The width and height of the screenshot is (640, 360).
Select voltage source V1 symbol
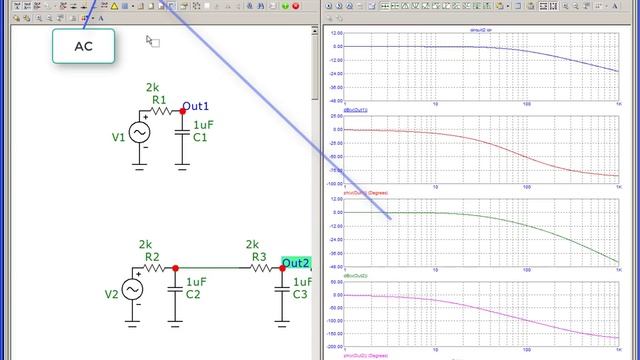pos(139,132)
